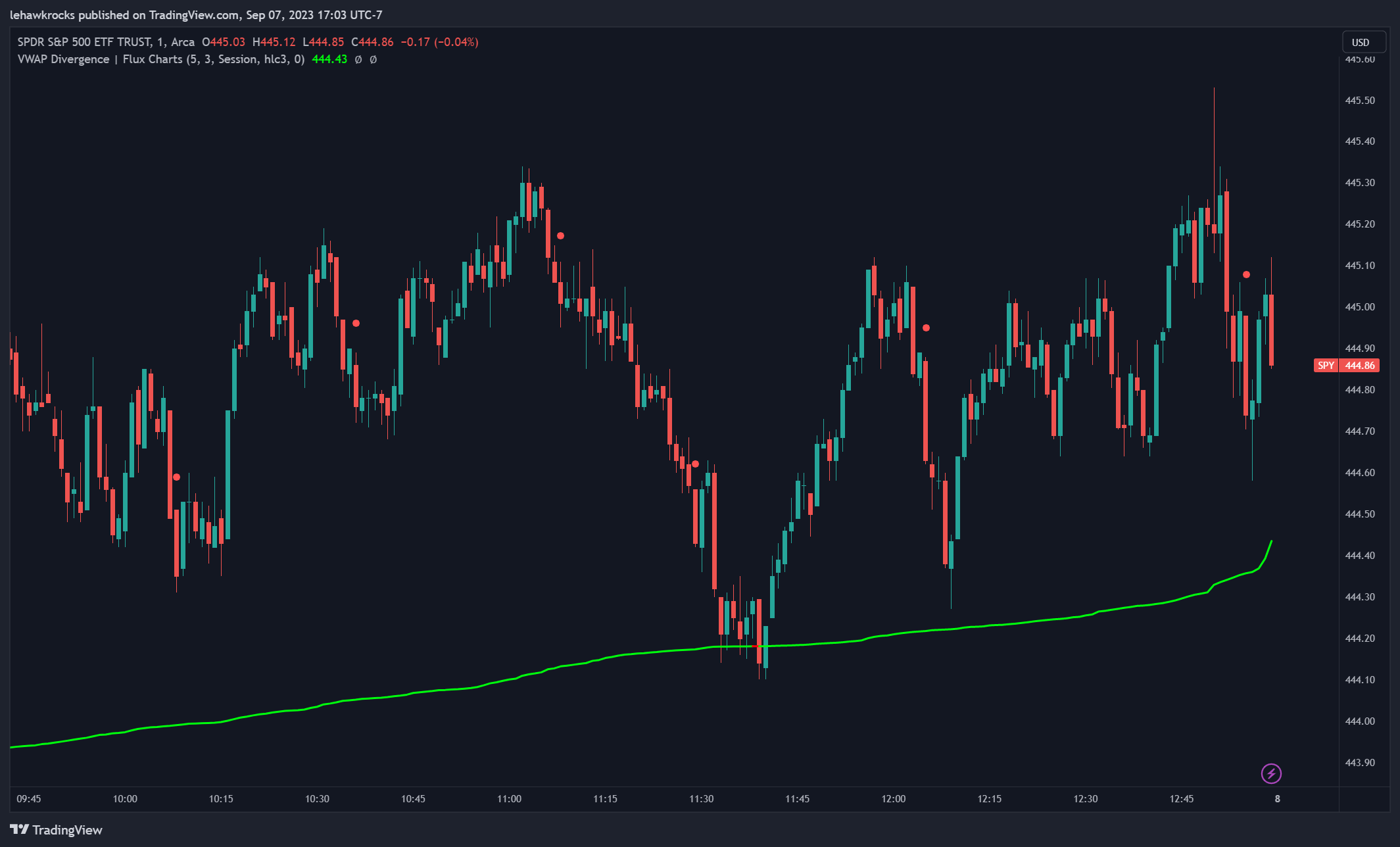Image resolution: width=1400 pixels, height=847 pixels.
Task: Click the 11:00 time axis label
Action: point(509,798)
